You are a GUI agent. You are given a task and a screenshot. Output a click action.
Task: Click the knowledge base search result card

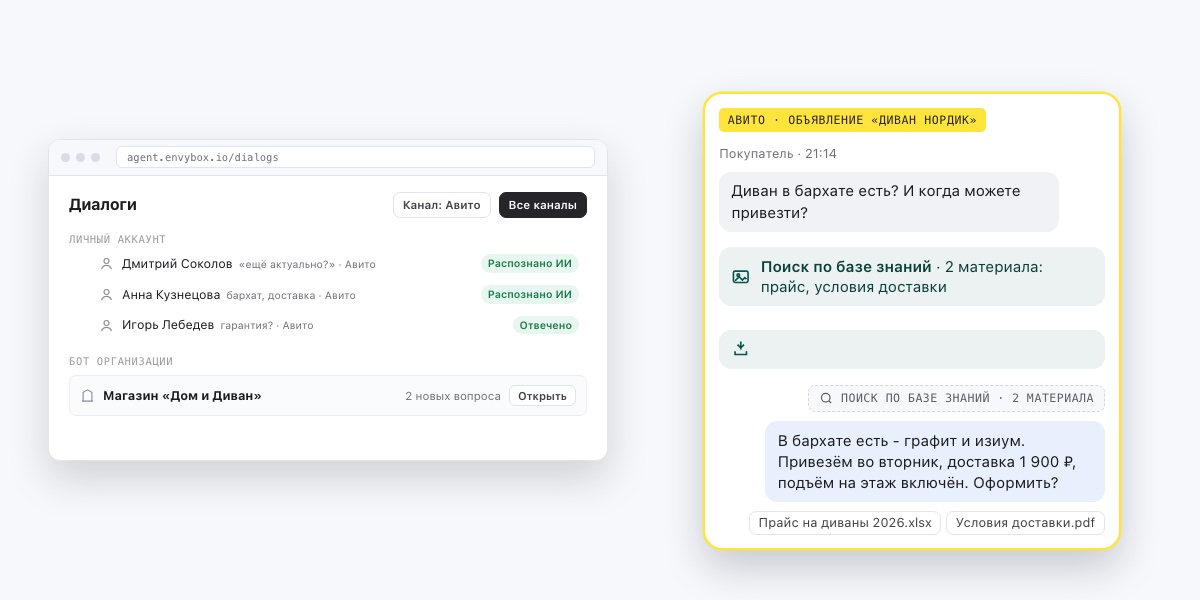(912, 277)
